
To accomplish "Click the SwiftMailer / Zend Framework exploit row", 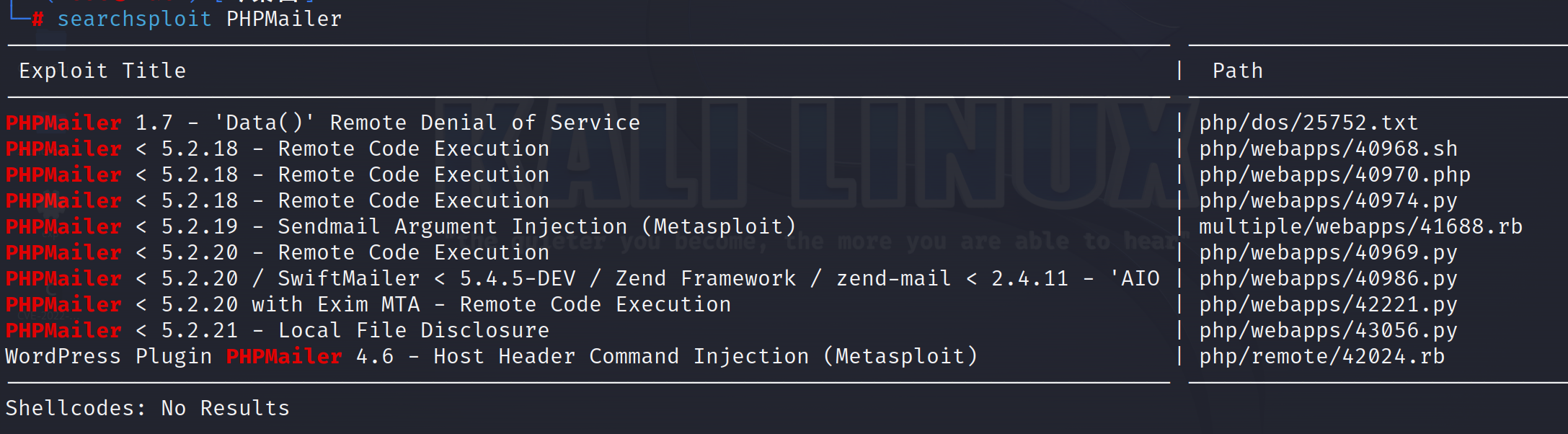I will (x=583, y=278).
